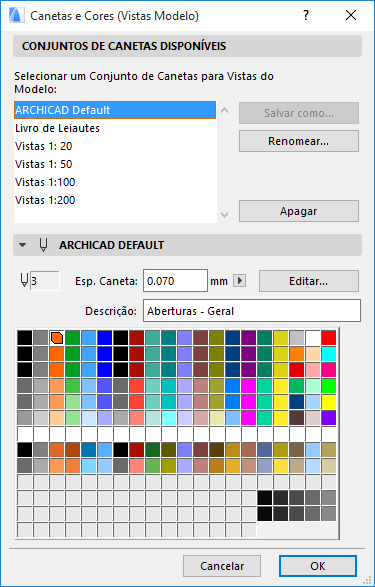Confirm changes with the OK button
This screenshot has width=375, height=587.
point(318,566)
